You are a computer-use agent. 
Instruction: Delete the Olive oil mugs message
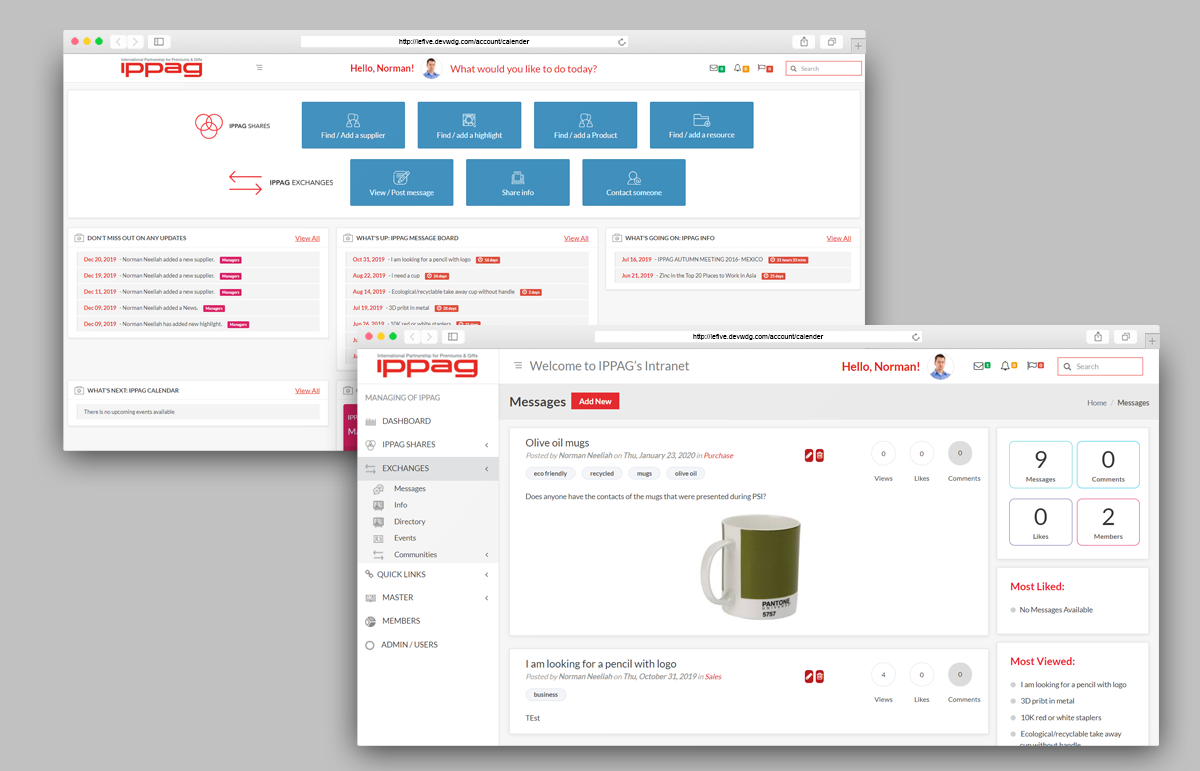click(x=820, y=455)
